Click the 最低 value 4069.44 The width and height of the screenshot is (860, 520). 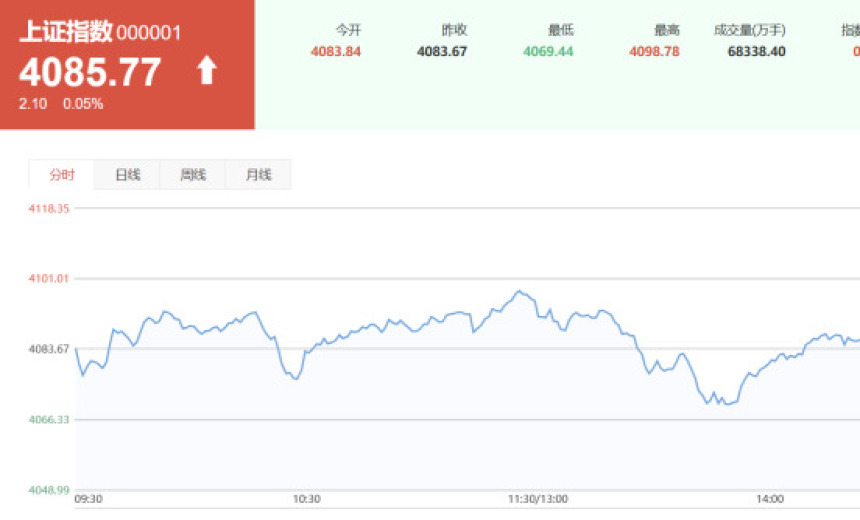(x=548, y=51)
